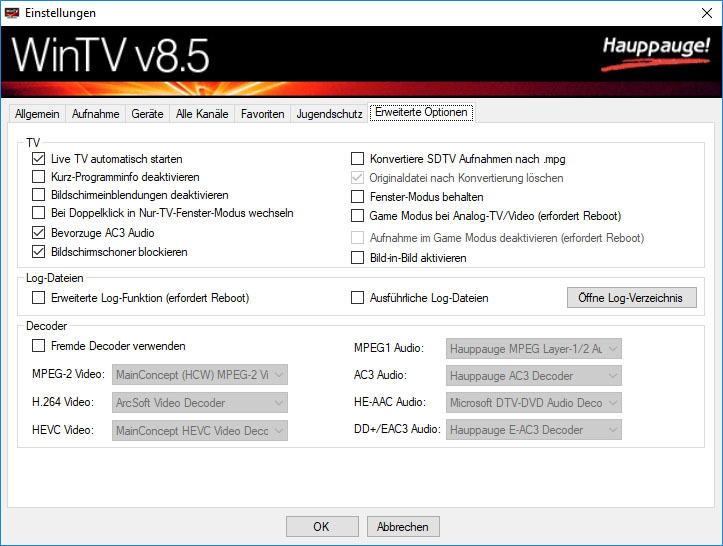Close the Einstellungen window
Screen dimensions: 723x546
click(706, 13)
